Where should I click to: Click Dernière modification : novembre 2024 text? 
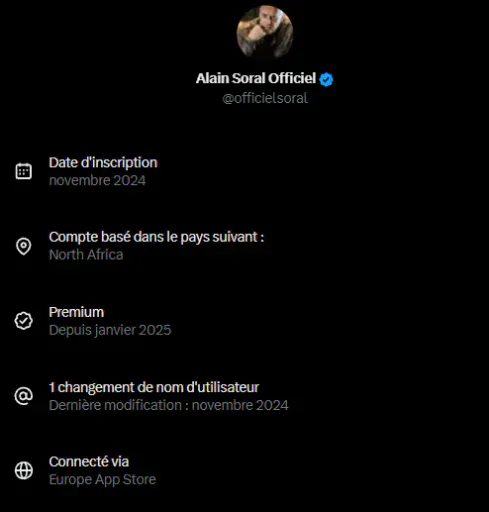click(168, 405)
